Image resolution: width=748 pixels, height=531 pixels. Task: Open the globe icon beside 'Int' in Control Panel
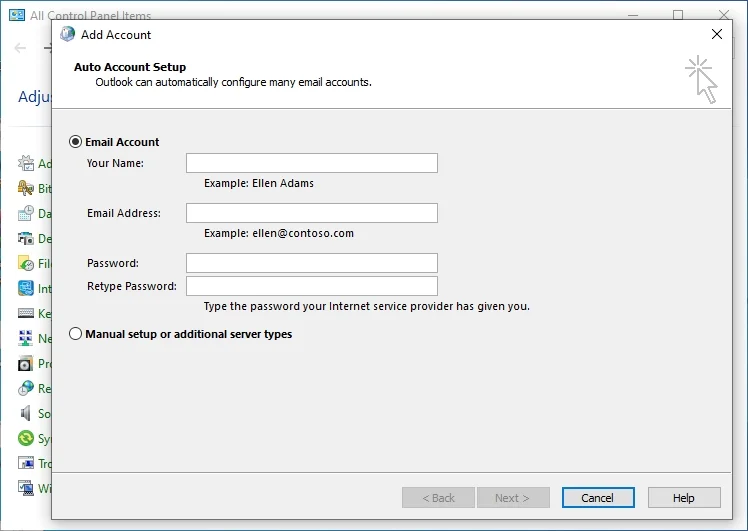(26, 288)
